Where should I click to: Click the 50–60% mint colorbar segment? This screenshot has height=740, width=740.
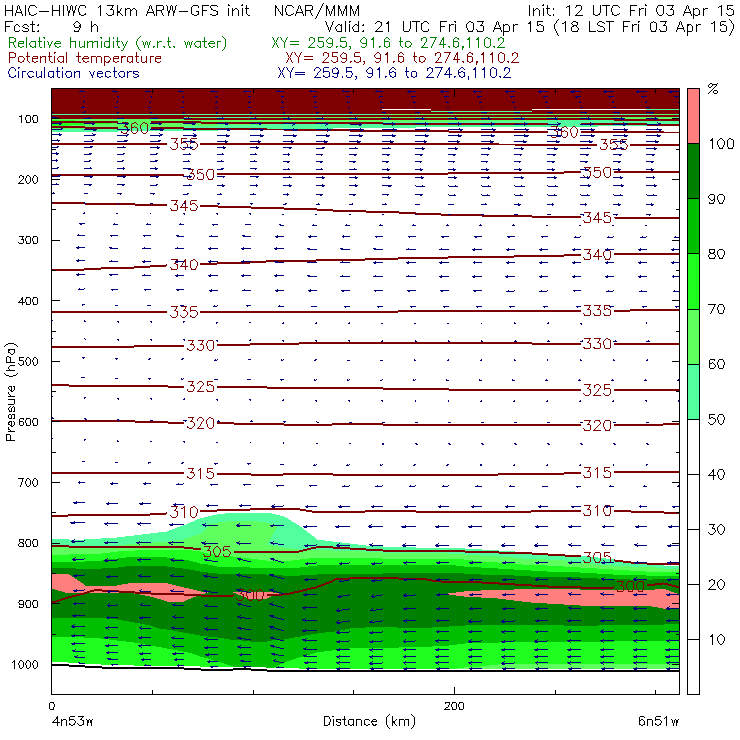(x=693, y=392)
